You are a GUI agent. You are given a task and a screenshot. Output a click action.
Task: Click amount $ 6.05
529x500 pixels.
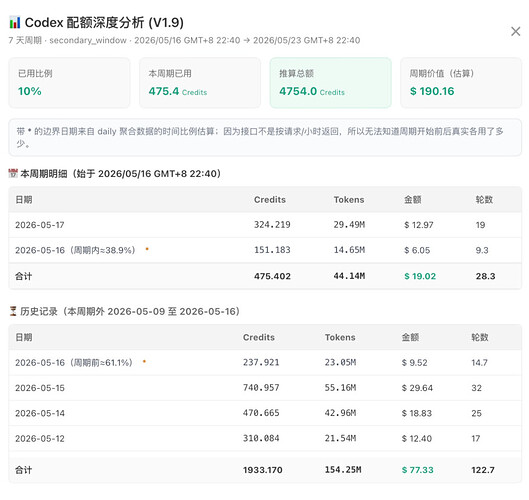tap(417, 250)
